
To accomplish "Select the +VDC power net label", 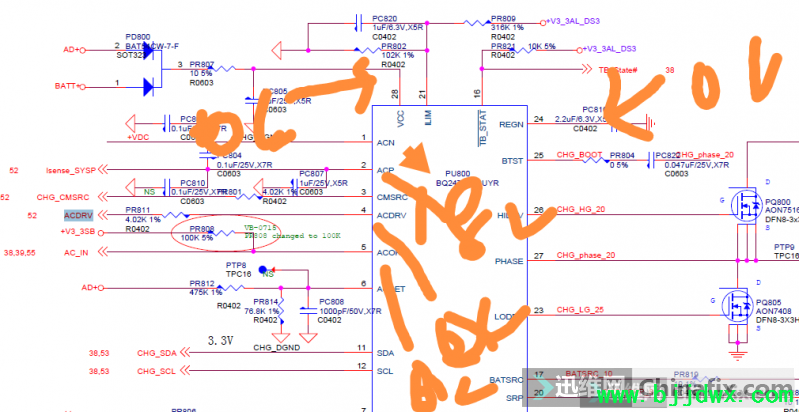I will (138, 138).
